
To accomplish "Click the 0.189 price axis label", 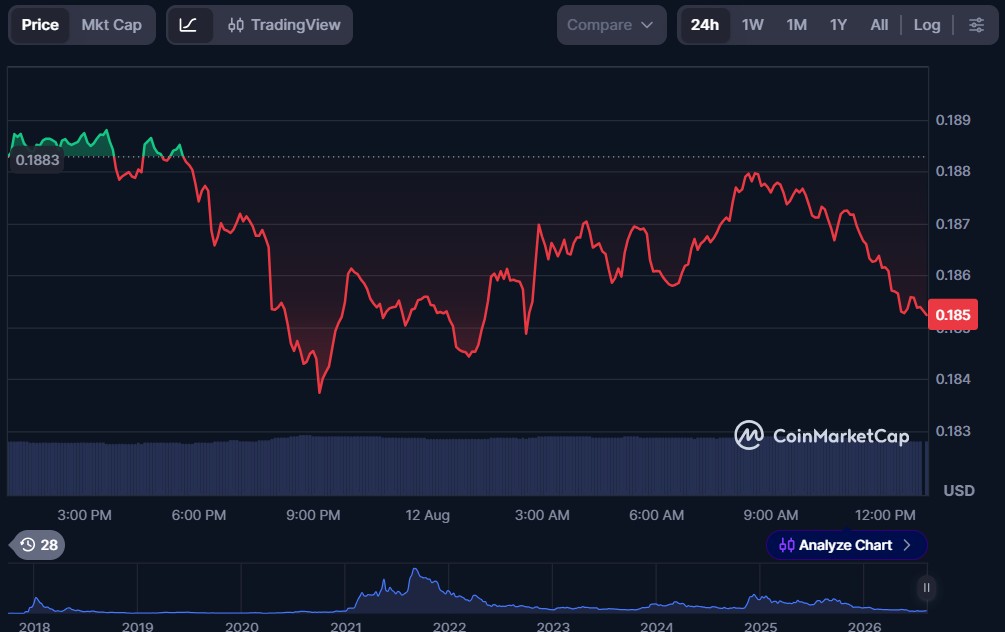I will point(953,120).
